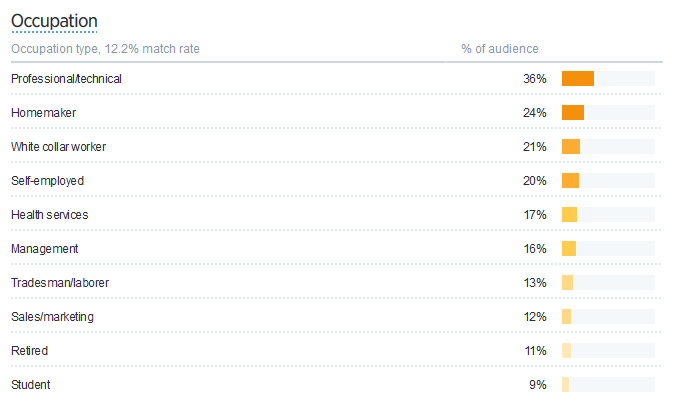Select the Homemaker occupation label

coord(43,113)
